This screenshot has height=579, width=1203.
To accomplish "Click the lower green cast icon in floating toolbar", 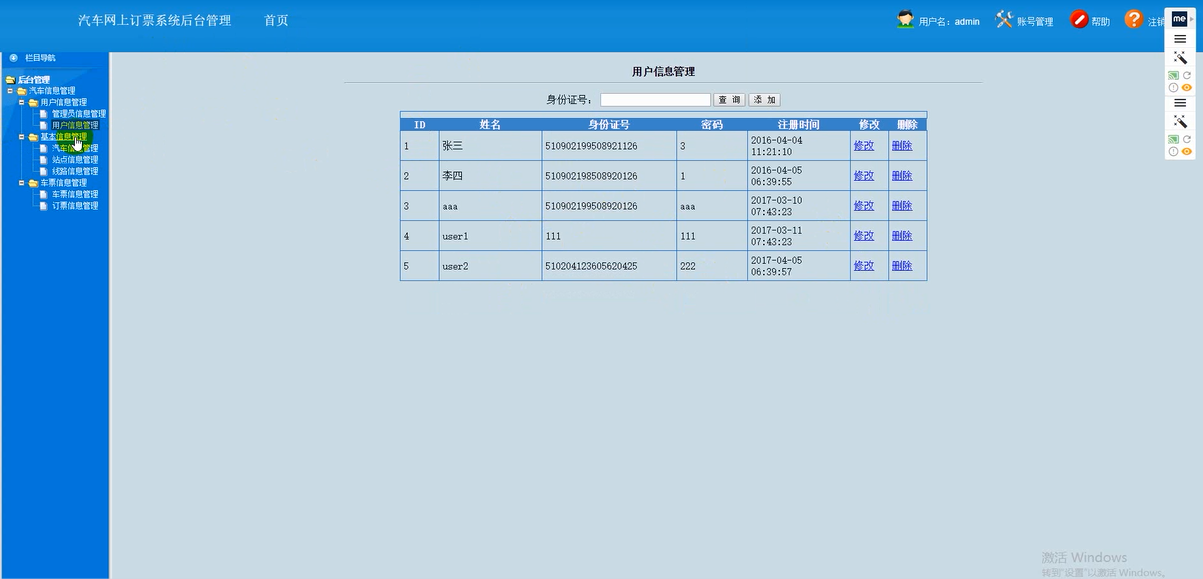I will tap(1174, 139).
